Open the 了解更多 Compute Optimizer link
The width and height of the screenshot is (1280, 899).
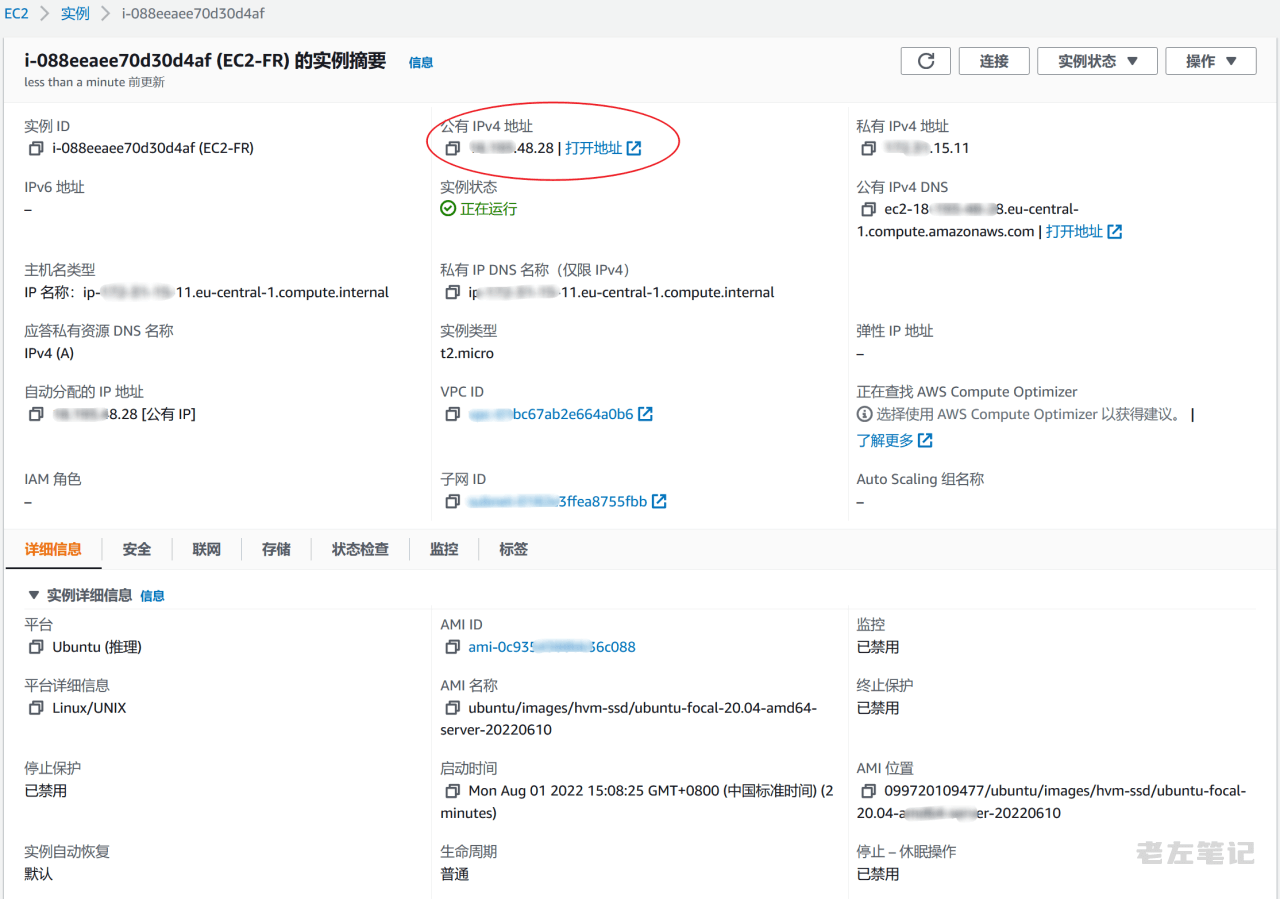tap(893, 440)
